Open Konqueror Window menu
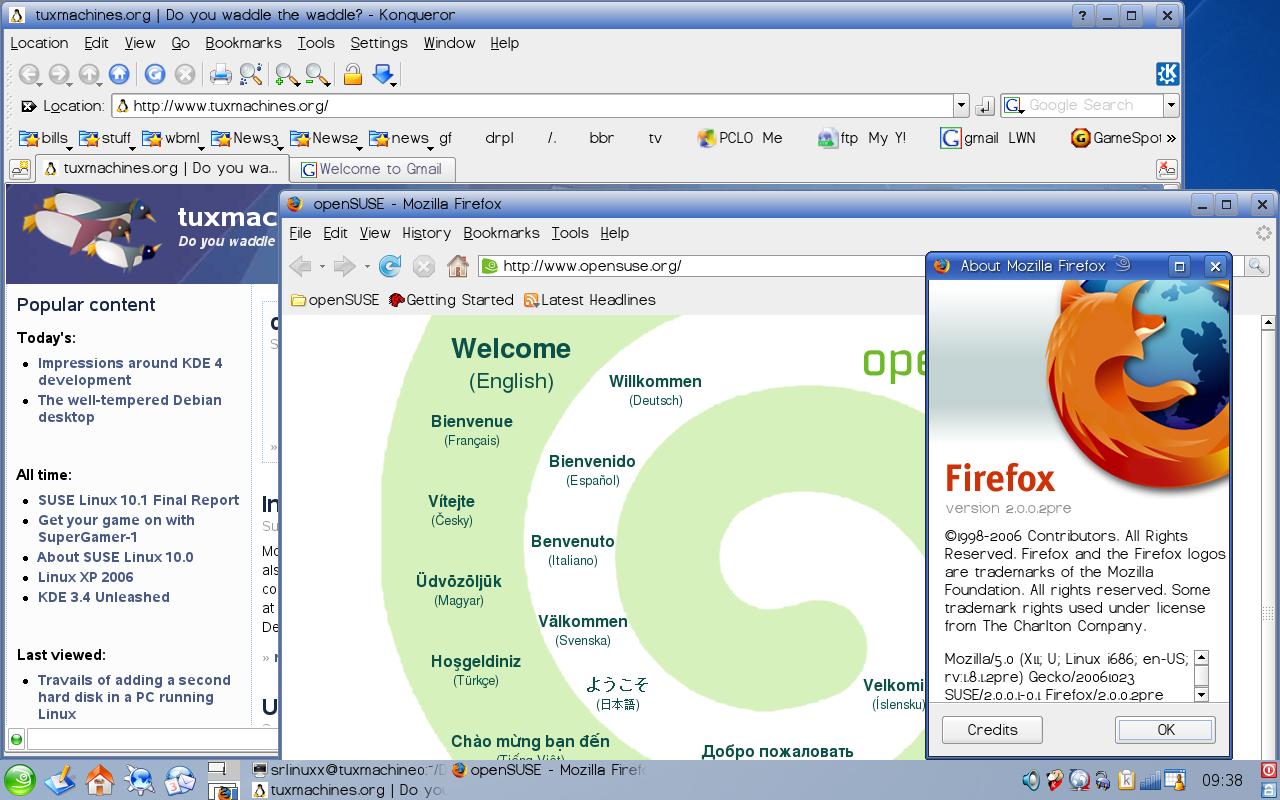 point(449,43)
